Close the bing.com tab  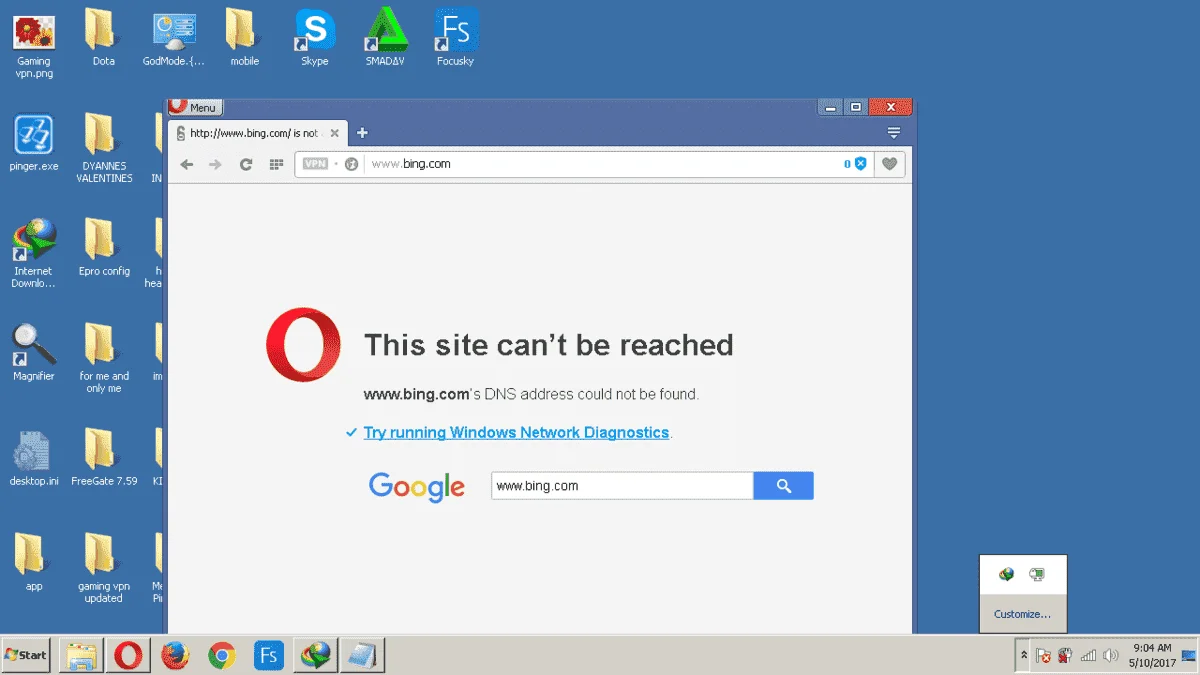[335, 133]
